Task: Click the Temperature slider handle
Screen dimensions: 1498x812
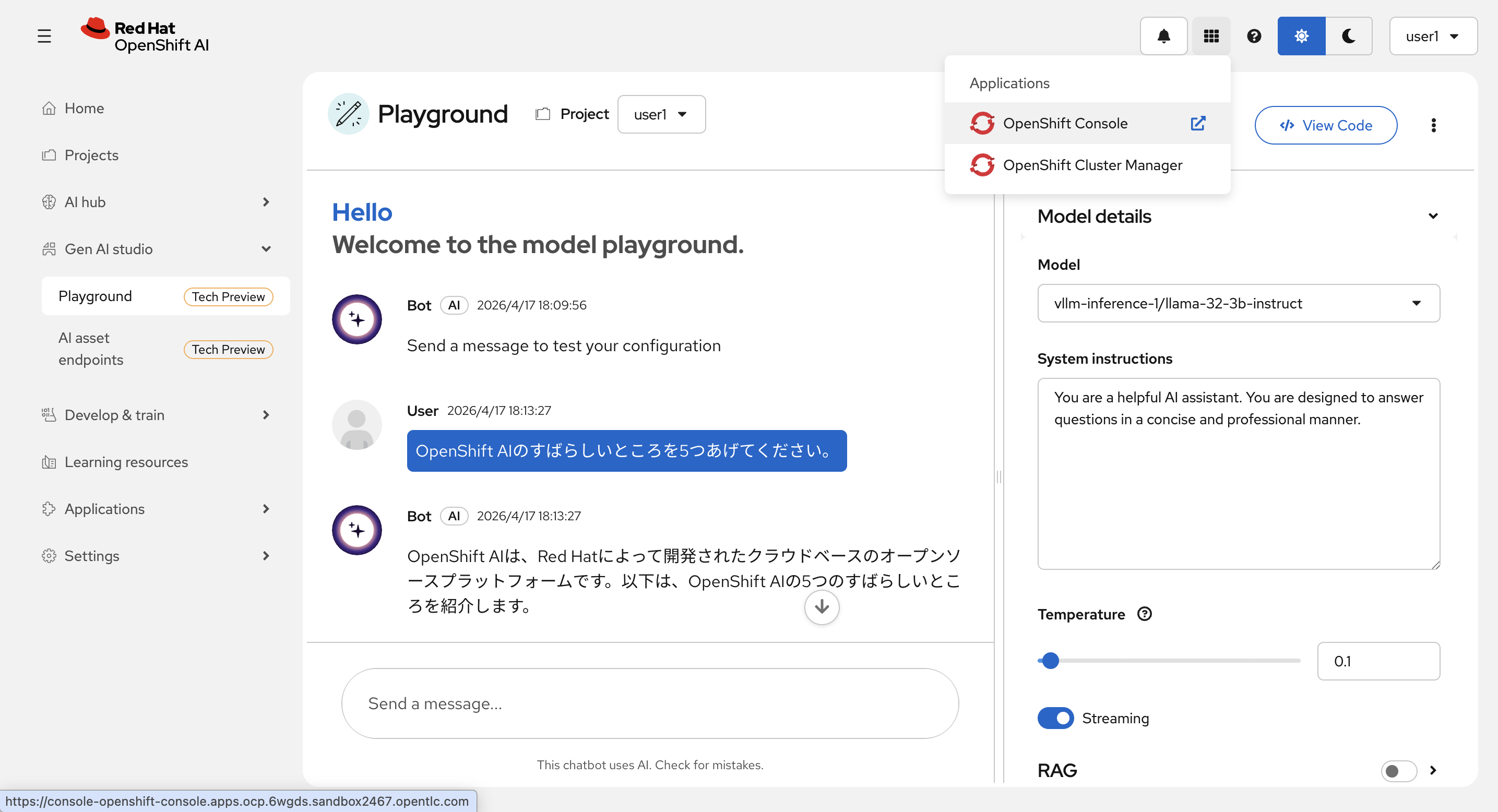Action: coord(1050,660)
